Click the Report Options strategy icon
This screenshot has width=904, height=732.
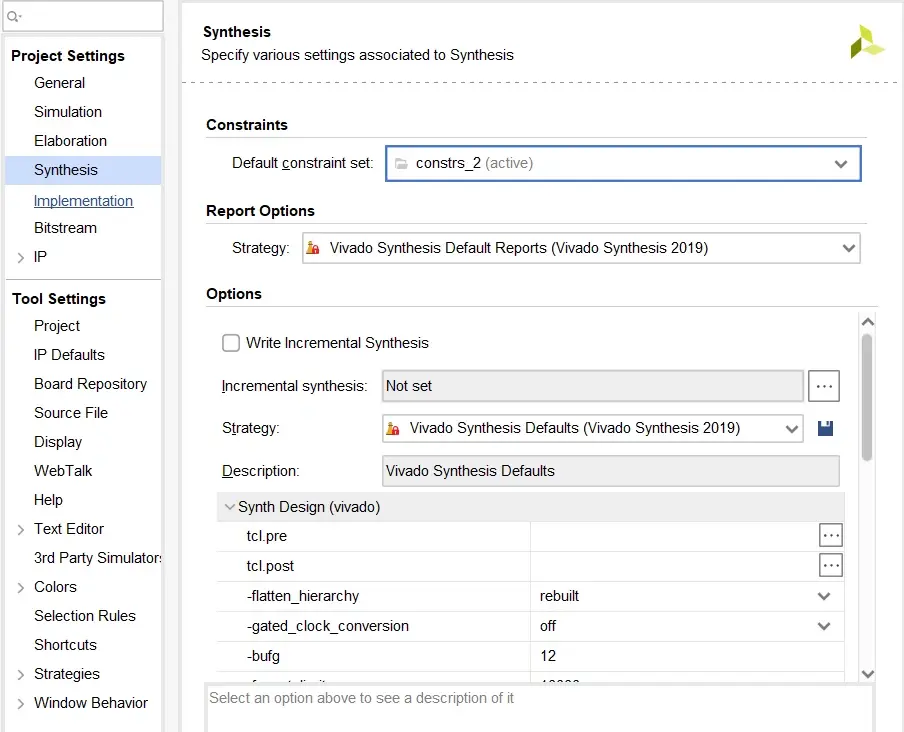[x=314, y=248]
